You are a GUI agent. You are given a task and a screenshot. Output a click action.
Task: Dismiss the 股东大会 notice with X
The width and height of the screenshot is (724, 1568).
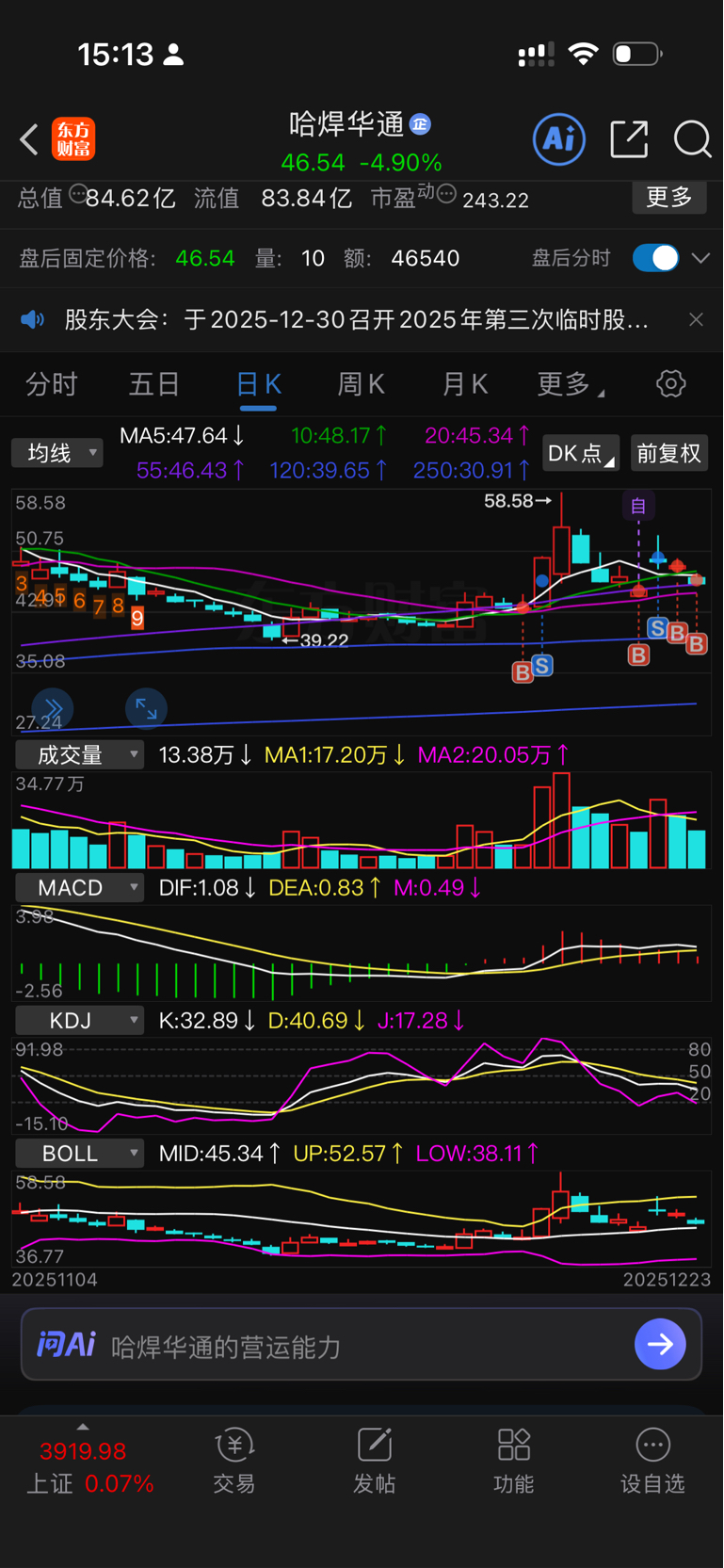pos(696,320)
